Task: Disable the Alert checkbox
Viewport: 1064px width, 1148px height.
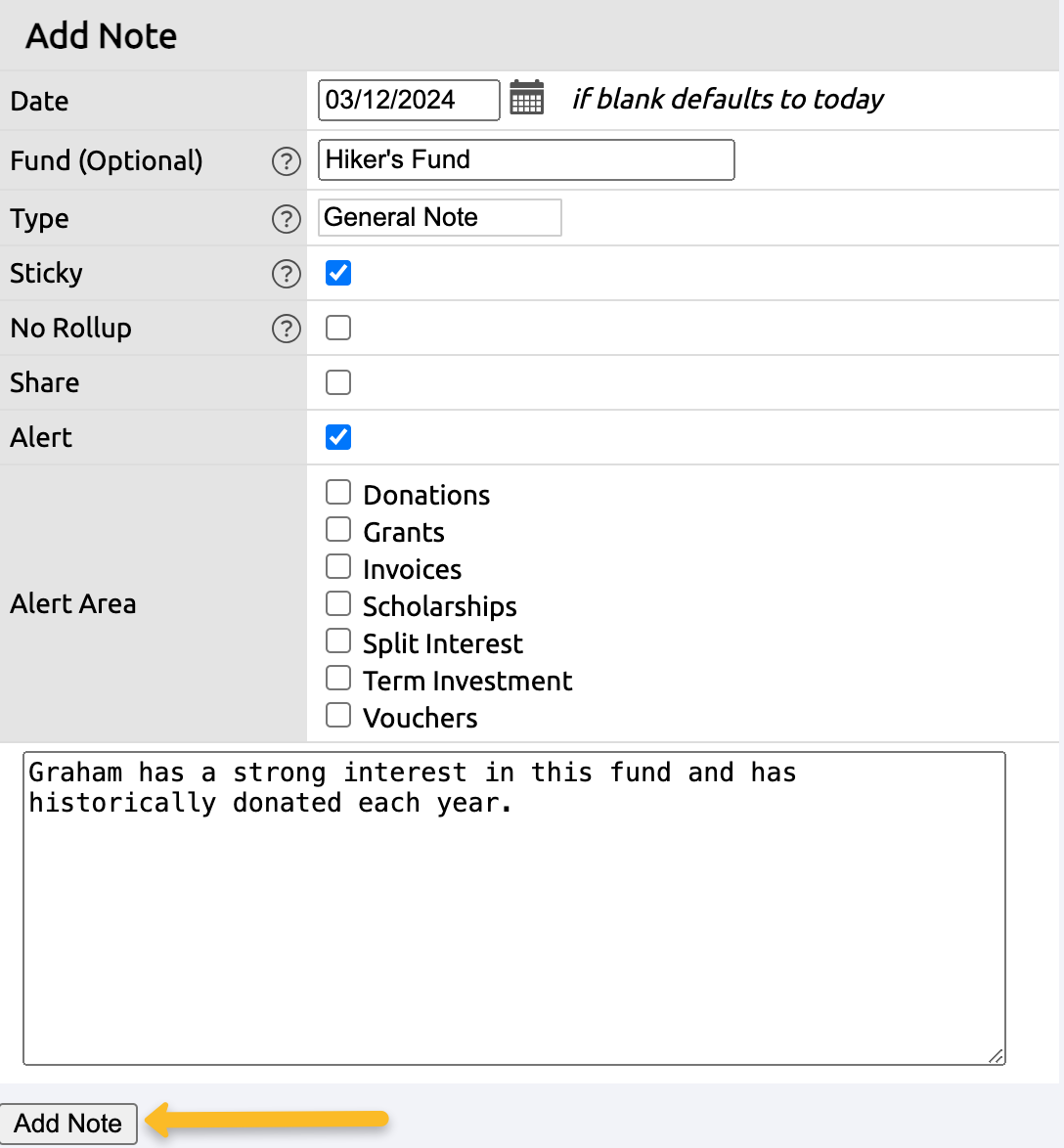Action: [337, 437]
